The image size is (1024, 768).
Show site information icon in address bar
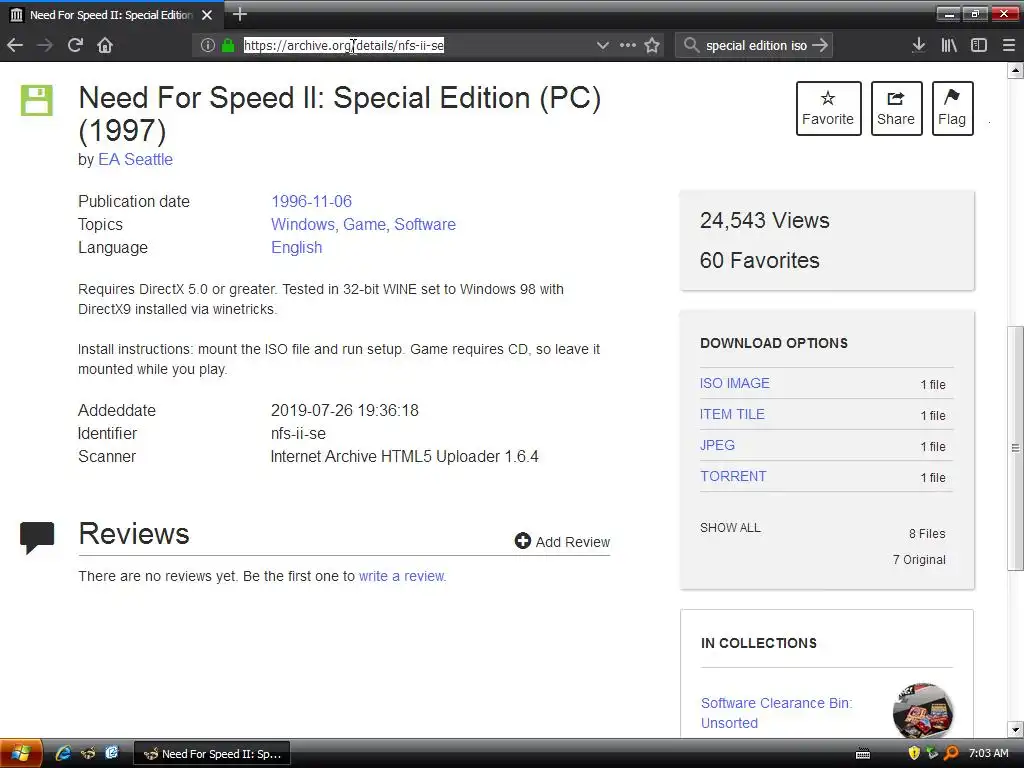207,45
